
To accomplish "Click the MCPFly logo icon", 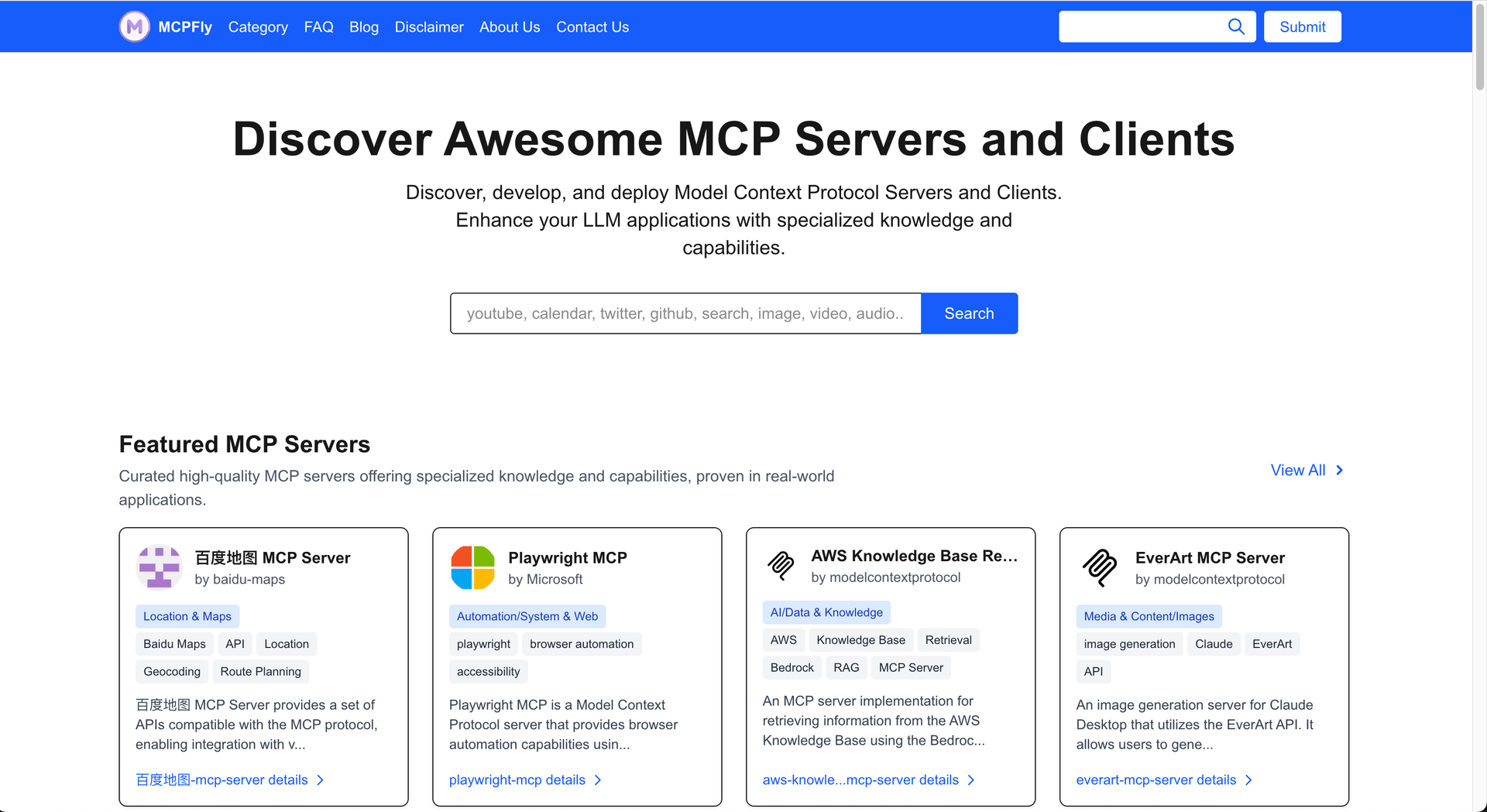I will (134, 27).
